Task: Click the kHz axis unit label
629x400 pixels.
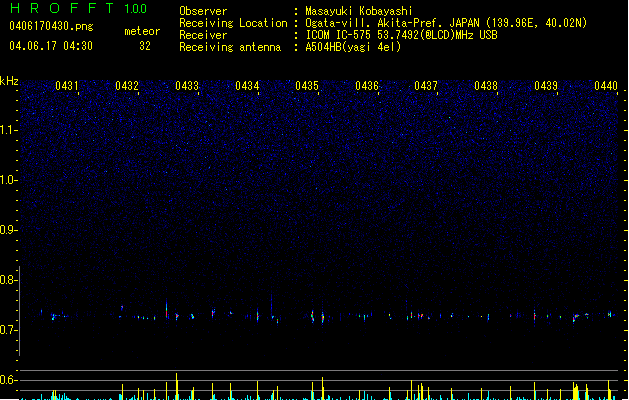Action: click(x=9, y=81)
